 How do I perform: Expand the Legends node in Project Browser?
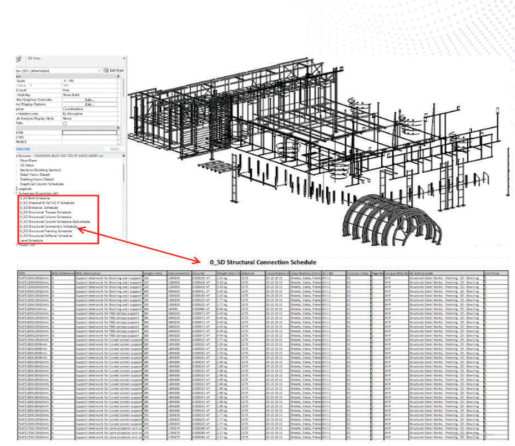[17, 189]
